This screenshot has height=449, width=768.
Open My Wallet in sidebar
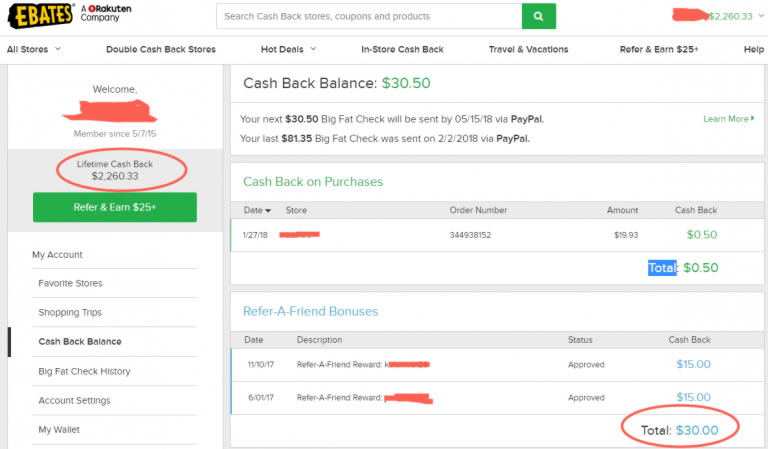(59, 430)
